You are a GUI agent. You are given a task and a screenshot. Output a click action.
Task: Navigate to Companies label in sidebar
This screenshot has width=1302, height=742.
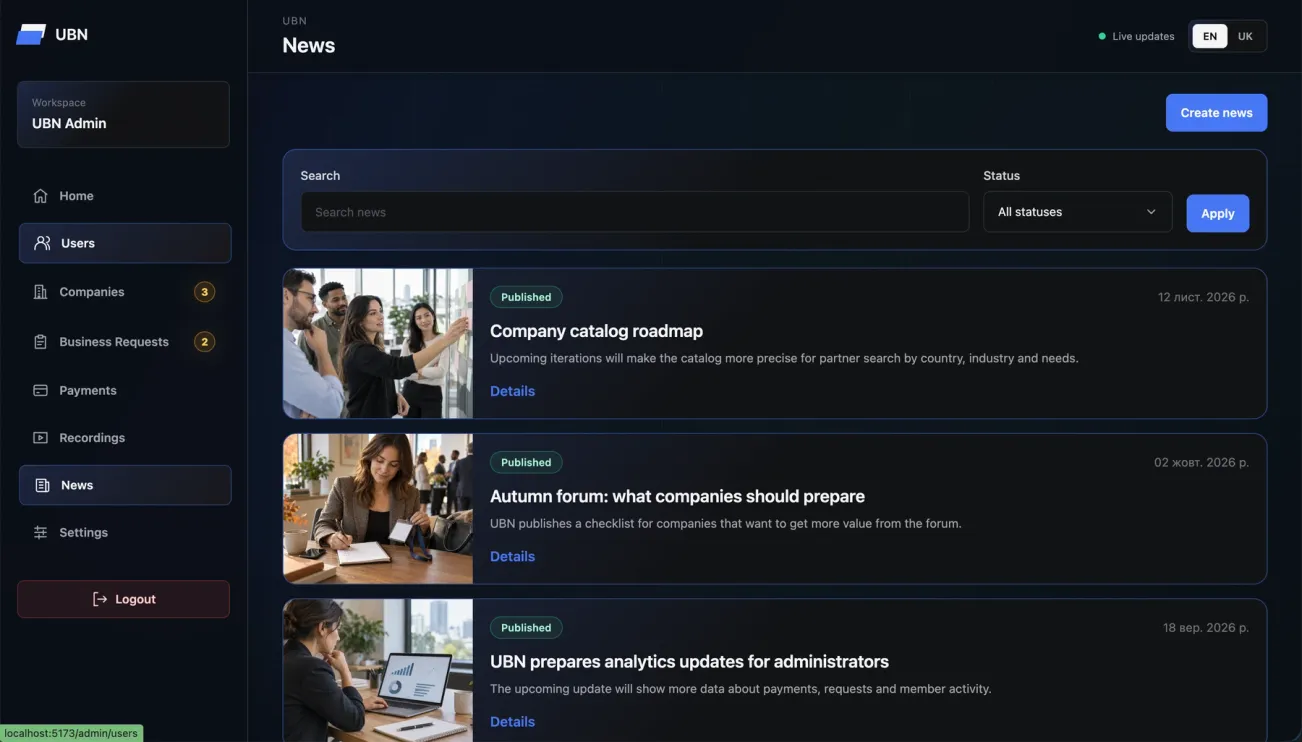92,292
